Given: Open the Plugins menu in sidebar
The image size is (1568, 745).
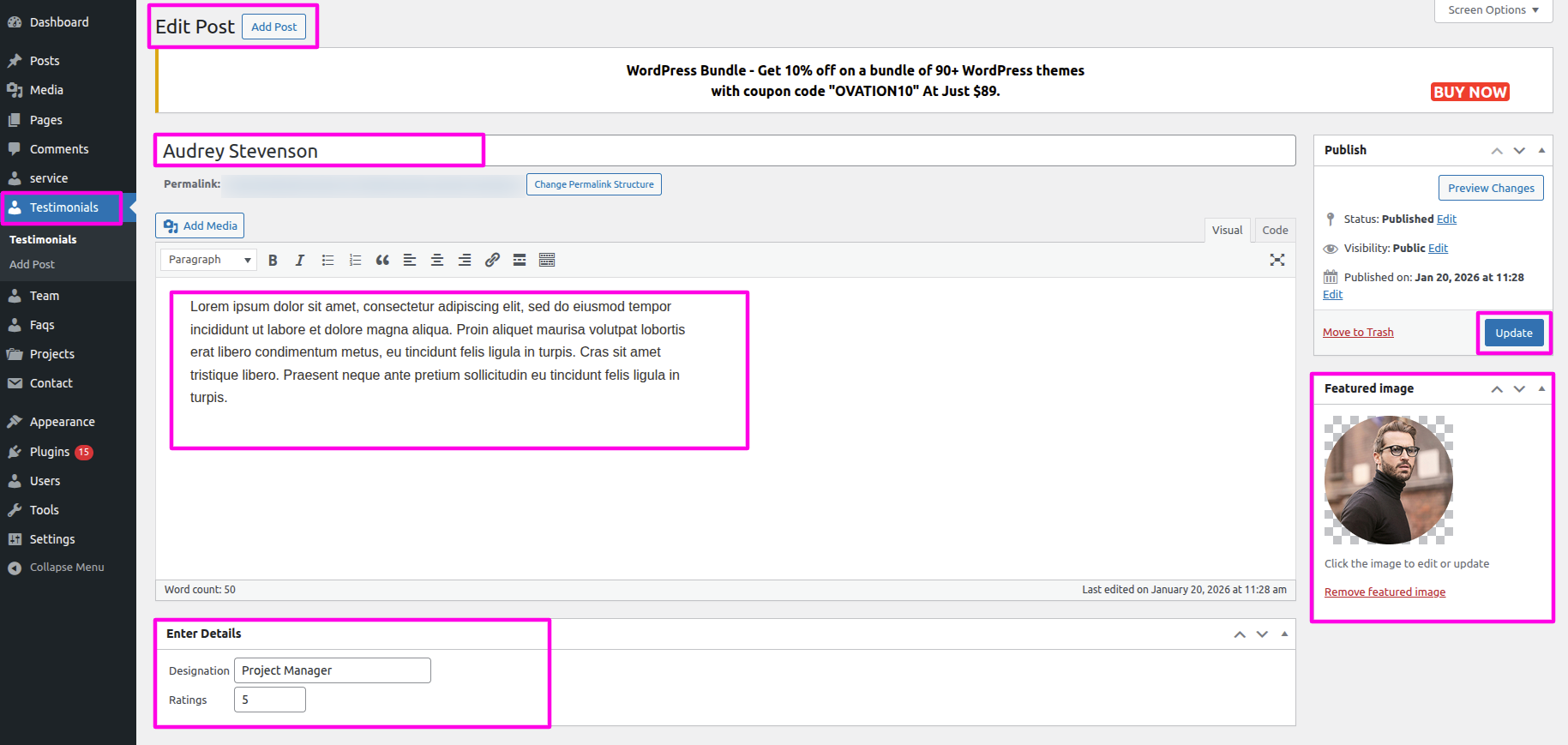Looking at the screenshot, I should (50, 452).
